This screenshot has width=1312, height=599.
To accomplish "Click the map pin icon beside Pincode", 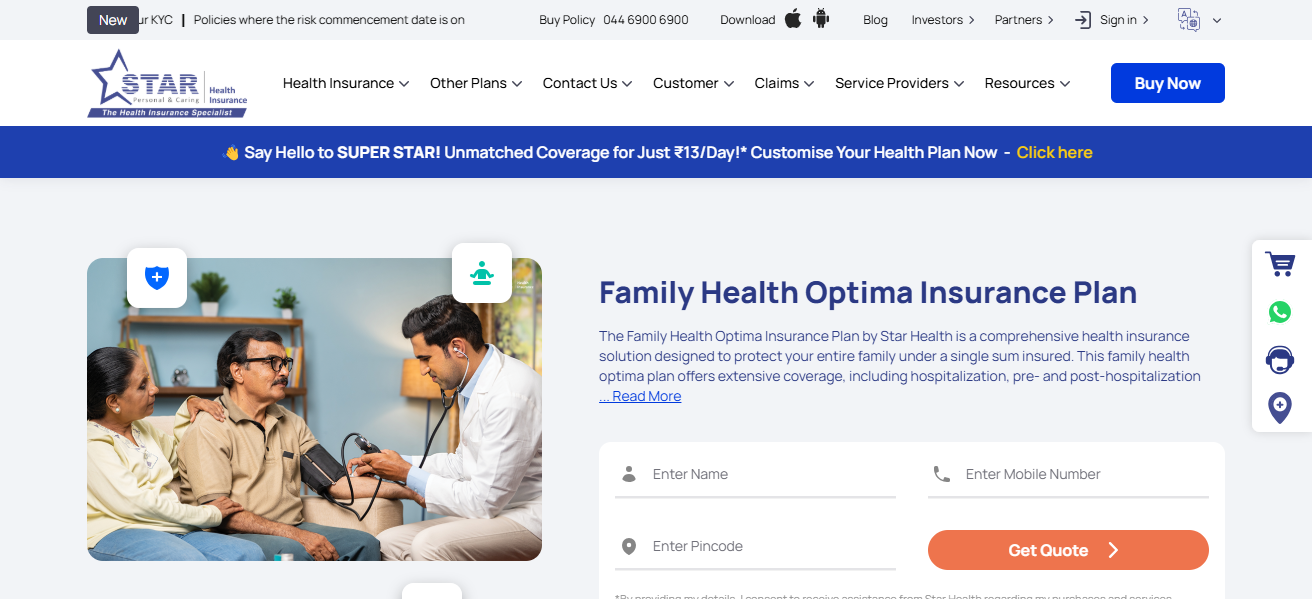I will tap(629, 546).
